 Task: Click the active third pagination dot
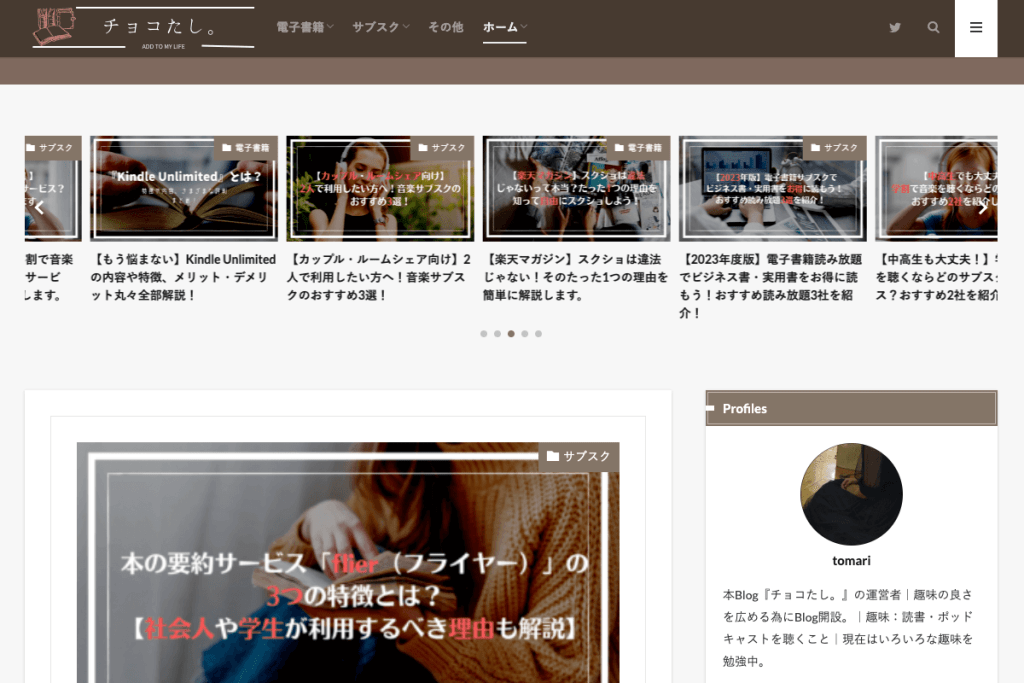pos(511,334)
